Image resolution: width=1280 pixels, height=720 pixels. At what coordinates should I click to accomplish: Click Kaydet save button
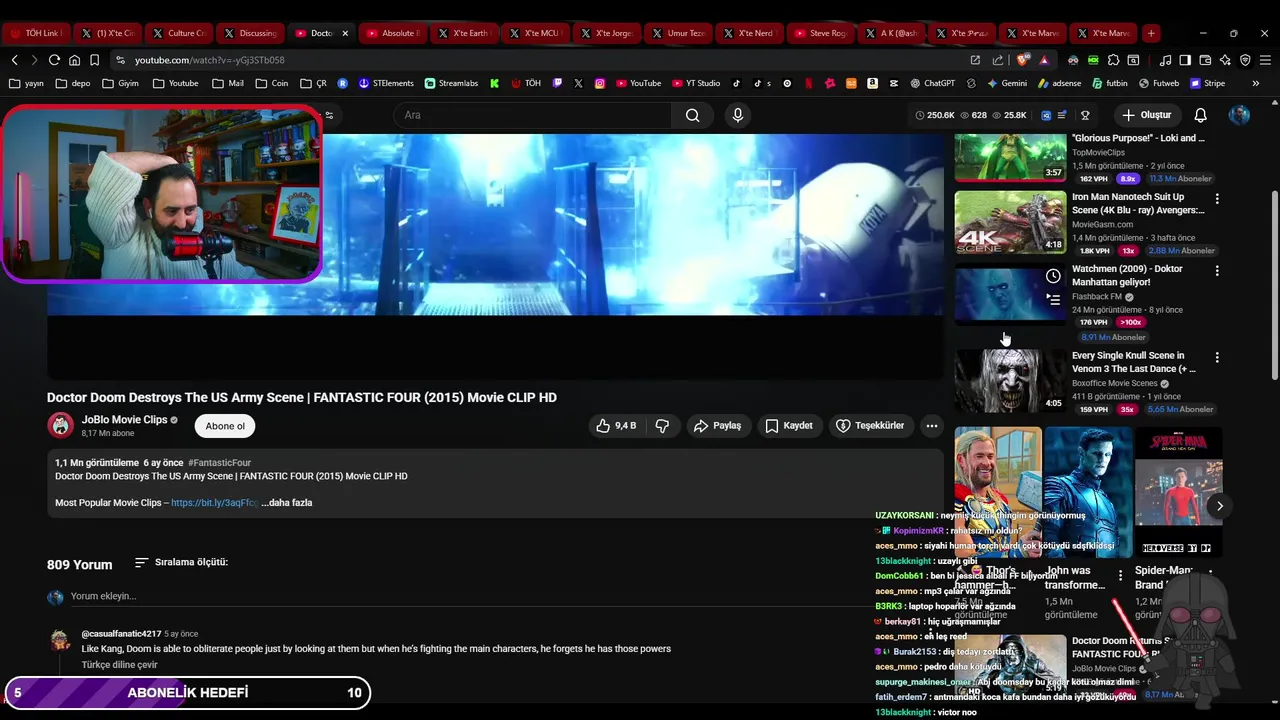(788, 426)
